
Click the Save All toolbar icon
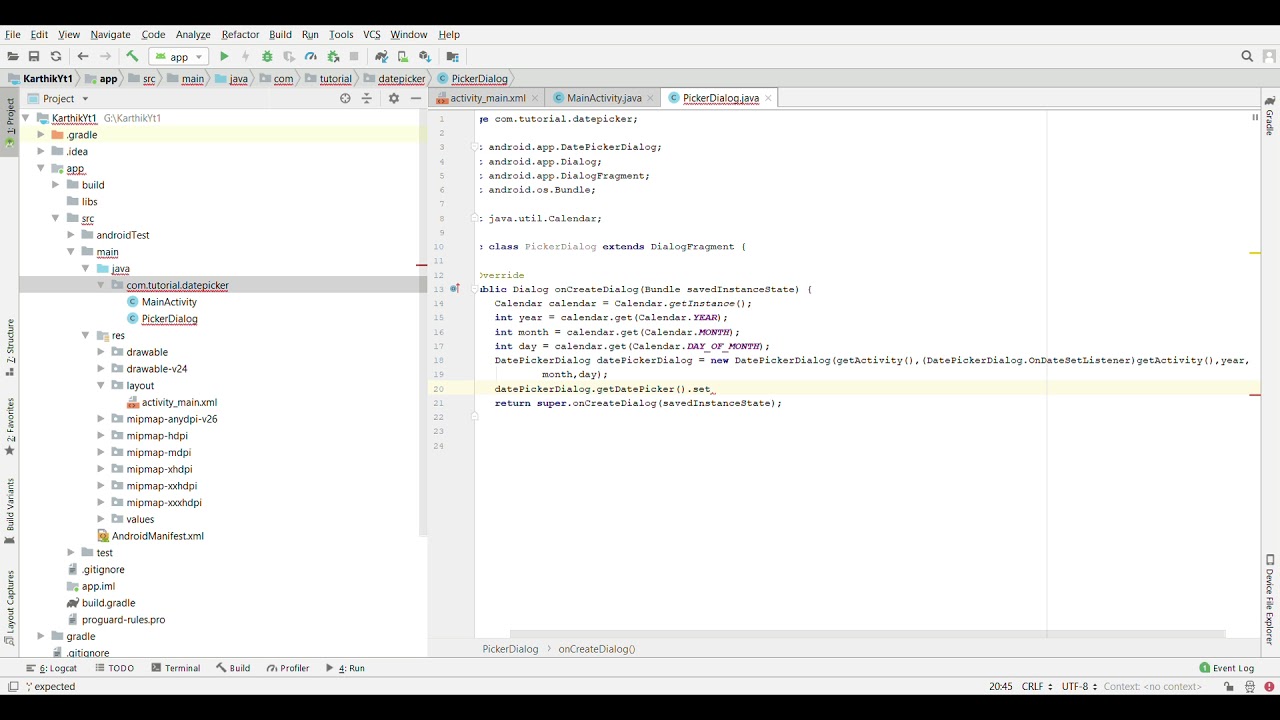coord(34,57)
